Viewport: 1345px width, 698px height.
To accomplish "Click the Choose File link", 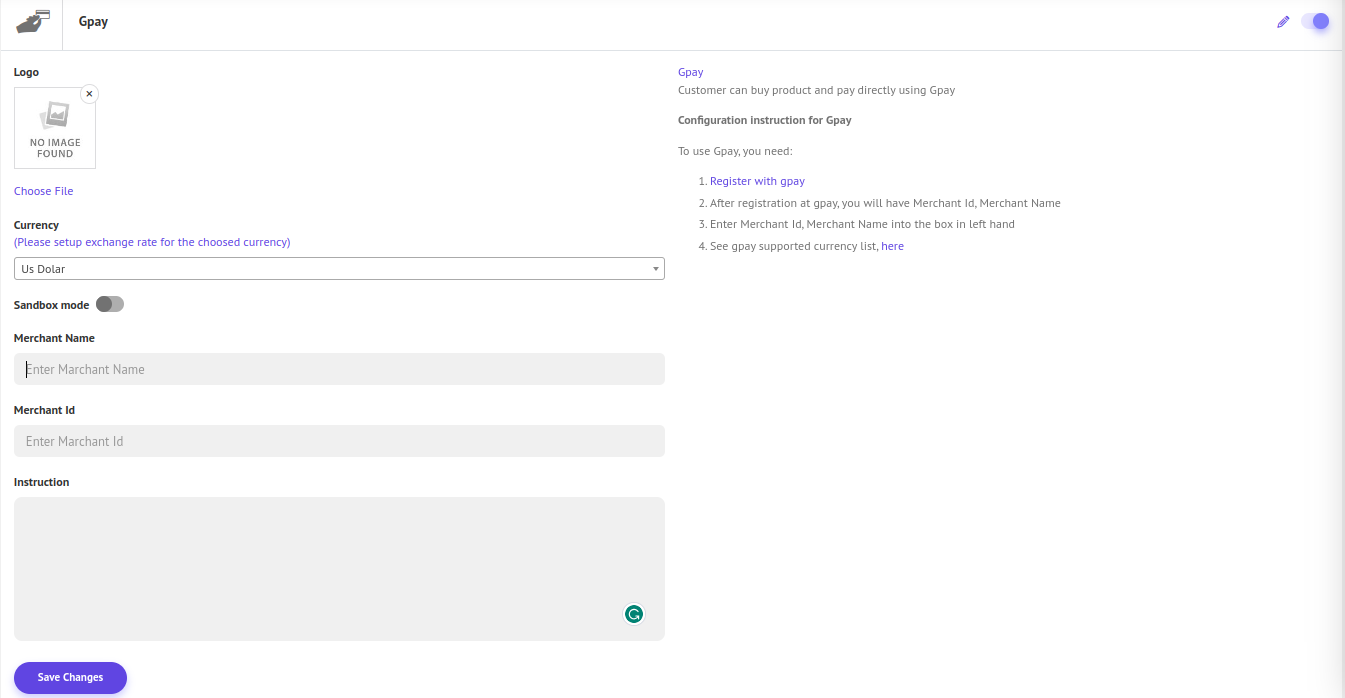I will click(x=43, y=191).
